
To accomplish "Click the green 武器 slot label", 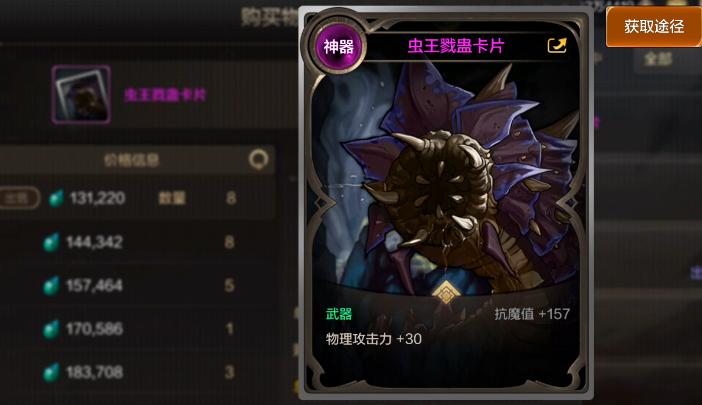I will pyautogui.click(x=338, y=314).
